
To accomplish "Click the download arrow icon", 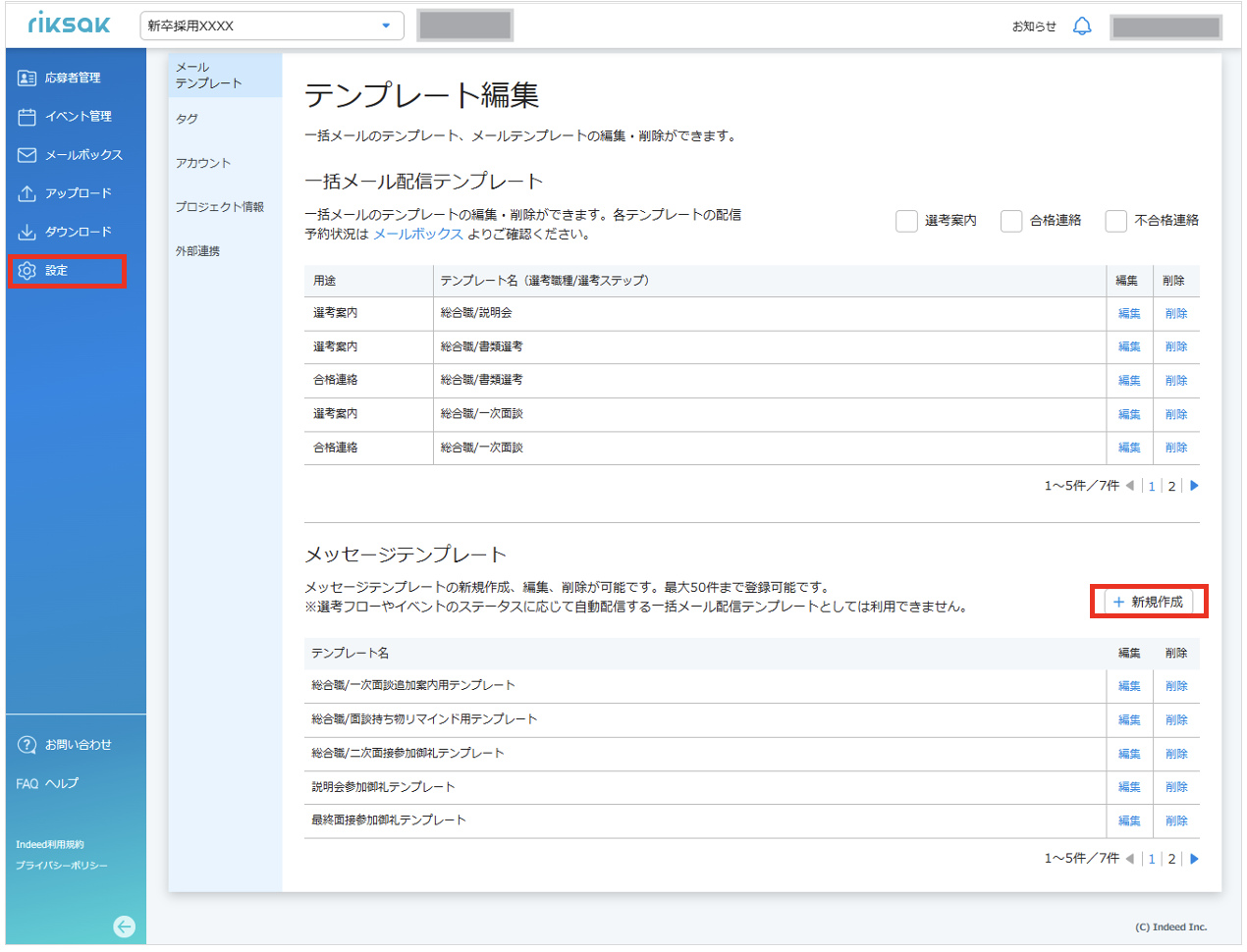I will [27, 232].
